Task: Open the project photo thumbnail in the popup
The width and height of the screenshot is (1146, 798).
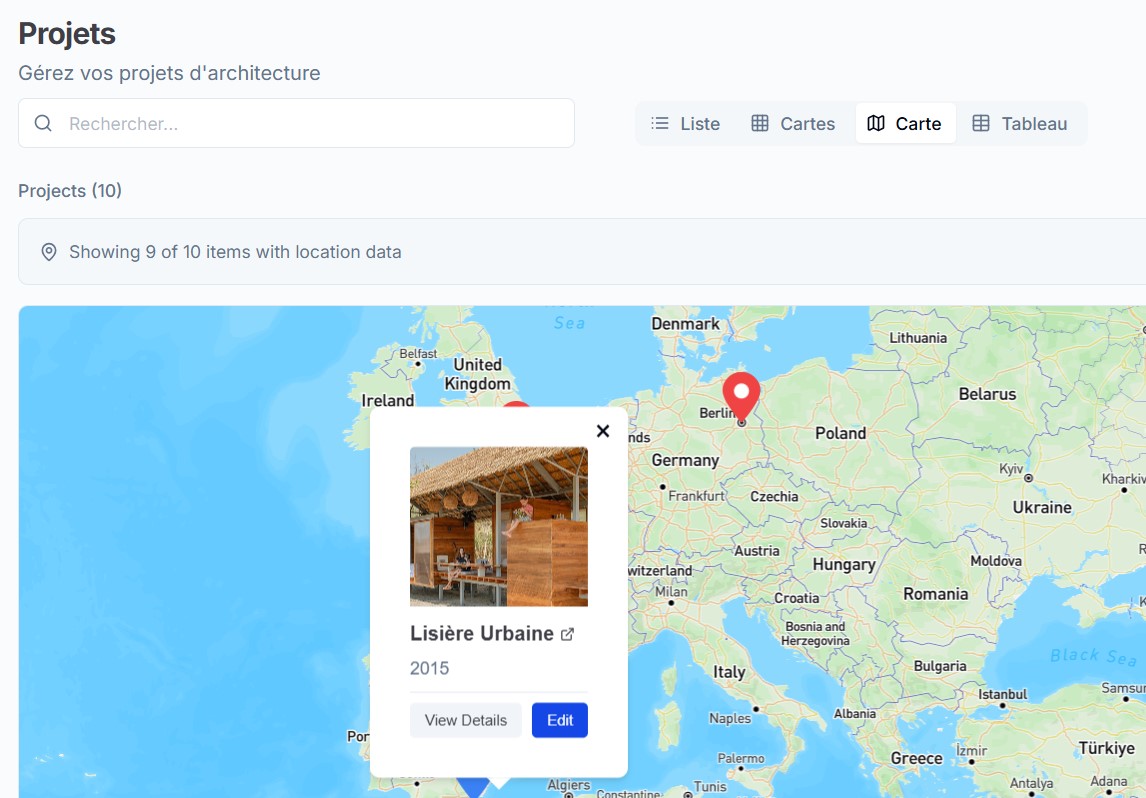Action: (498, 526)
